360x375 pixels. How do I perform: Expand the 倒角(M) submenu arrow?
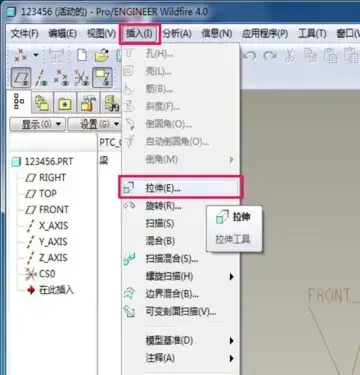pos(232,160)
